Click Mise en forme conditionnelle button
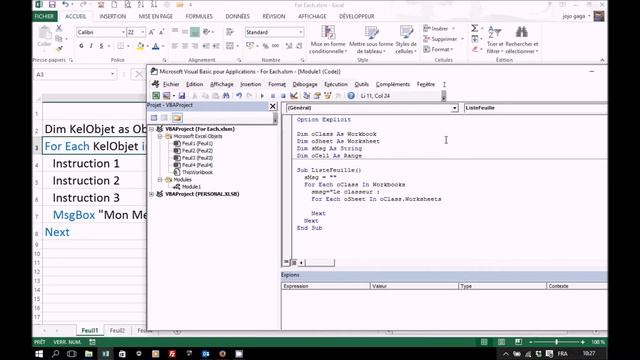Viewport: 640px width, 360px height. click(x=328, y=40)
